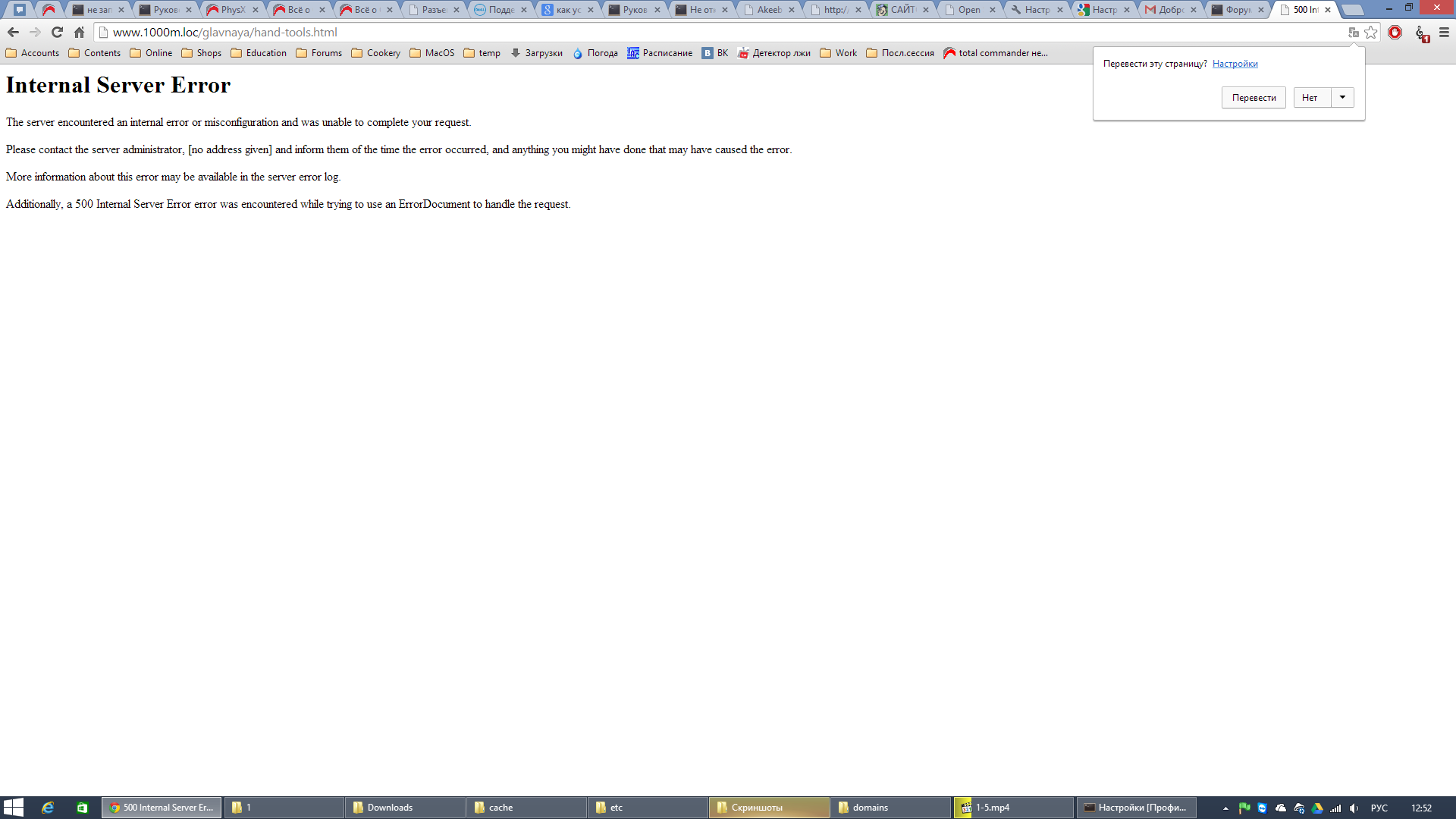Viewport: 1456px width, 819px height.
Task: Click the Нет button in the translate popup
Action: pos(1310,97)
